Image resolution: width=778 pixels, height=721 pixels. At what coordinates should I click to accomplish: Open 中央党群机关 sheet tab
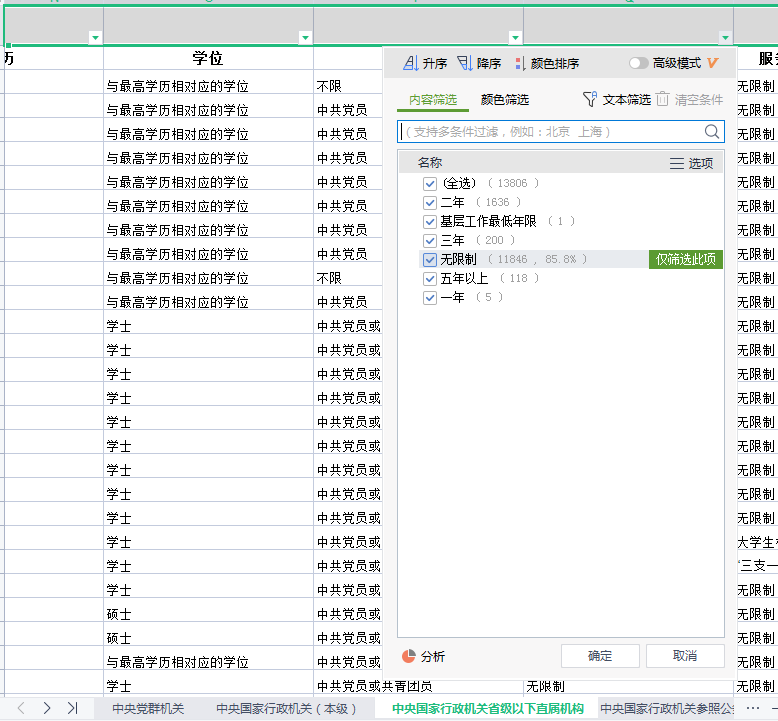(x=148, y=708)
